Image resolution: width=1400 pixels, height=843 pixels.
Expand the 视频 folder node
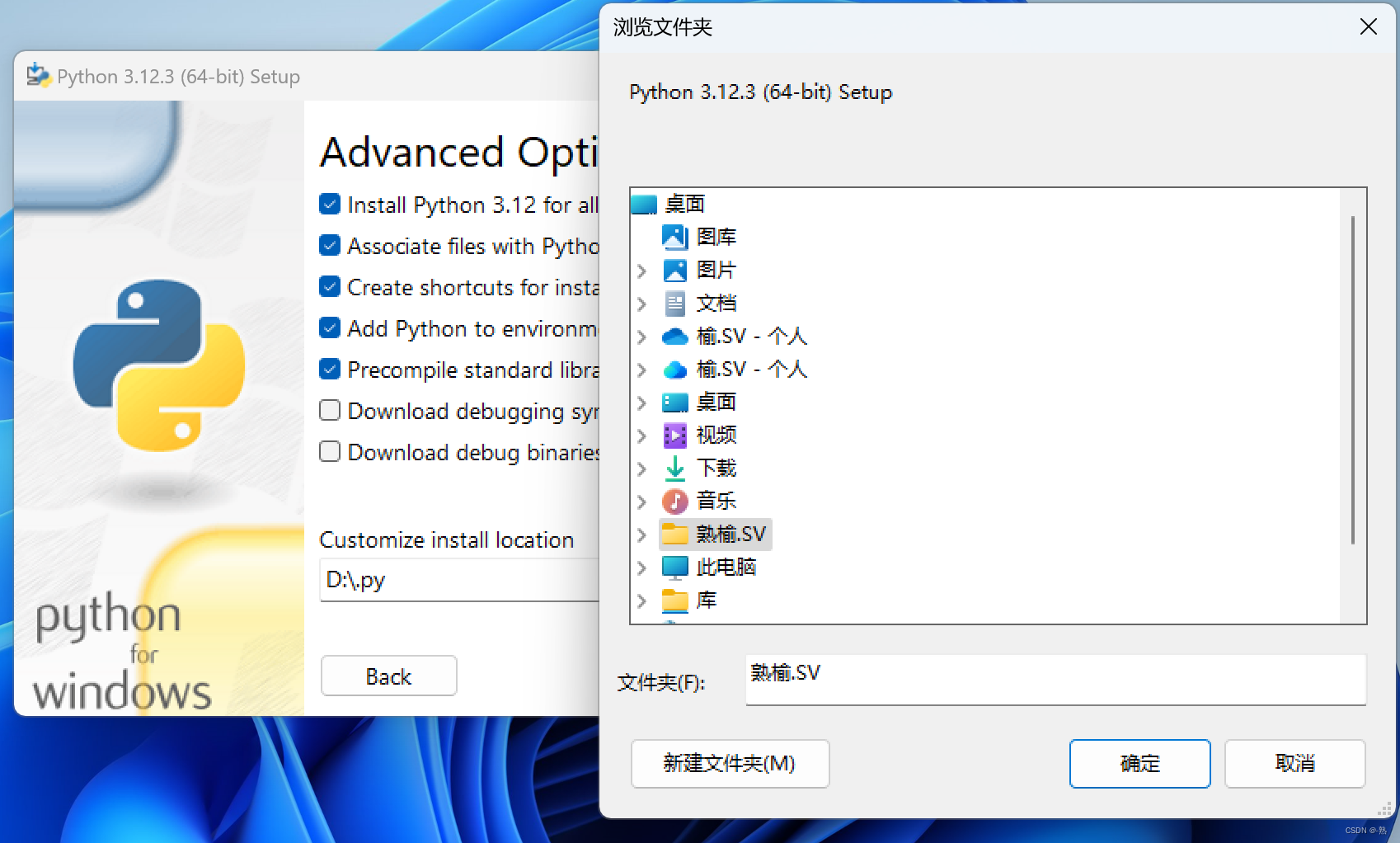pos(641,436)
